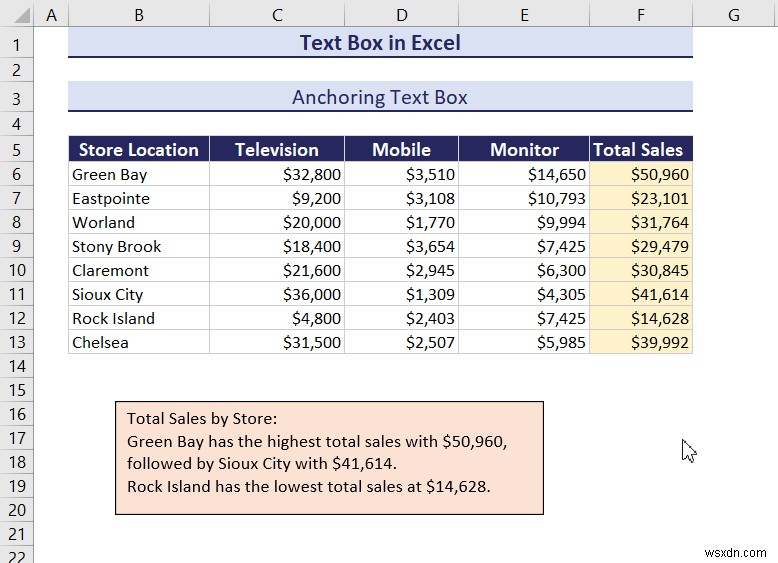Select column D header
The width and height of the screenshot is (778, 563).
[x=401, y=15]
